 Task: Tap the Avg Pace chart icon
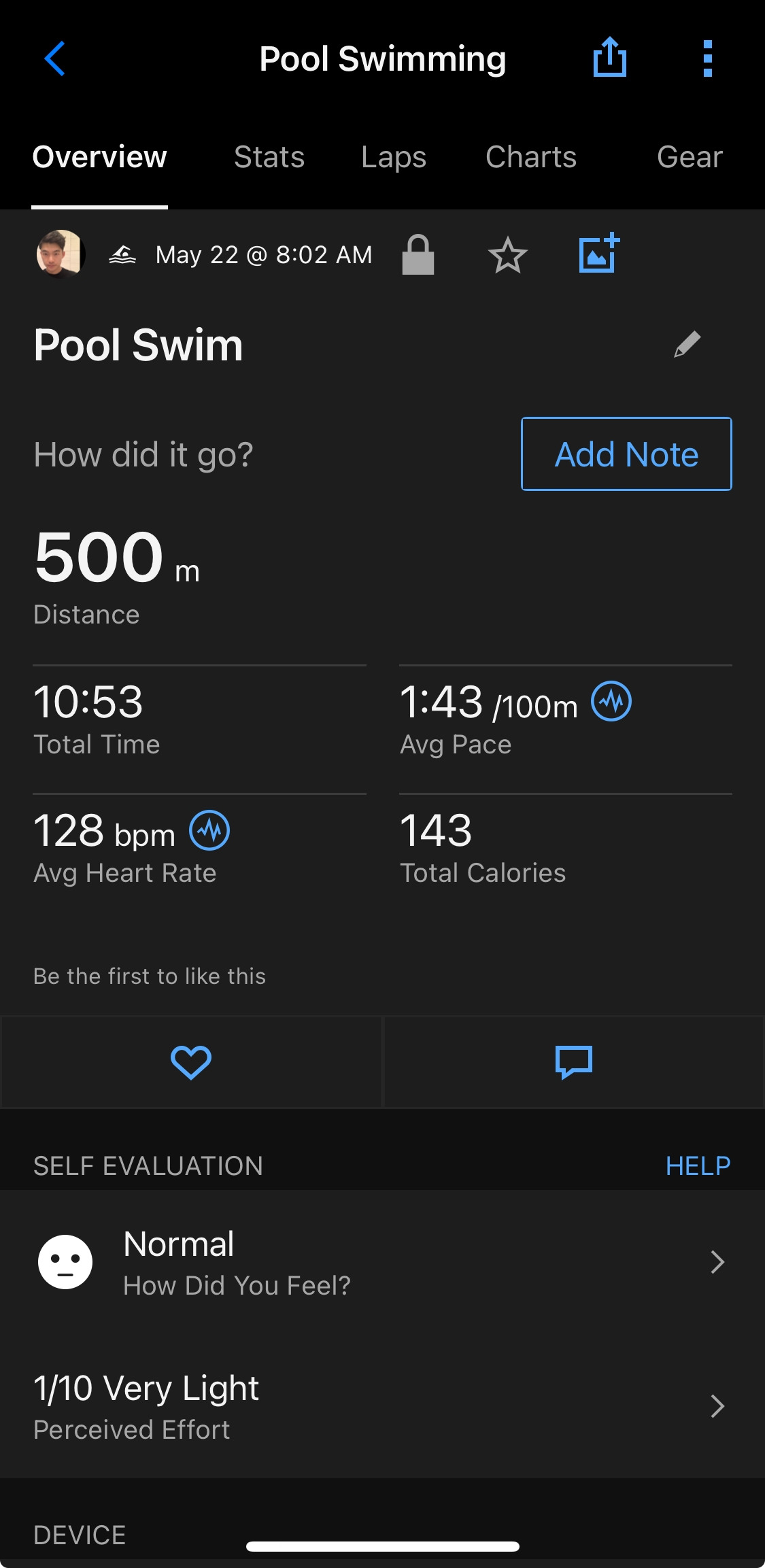pos(611,701)
